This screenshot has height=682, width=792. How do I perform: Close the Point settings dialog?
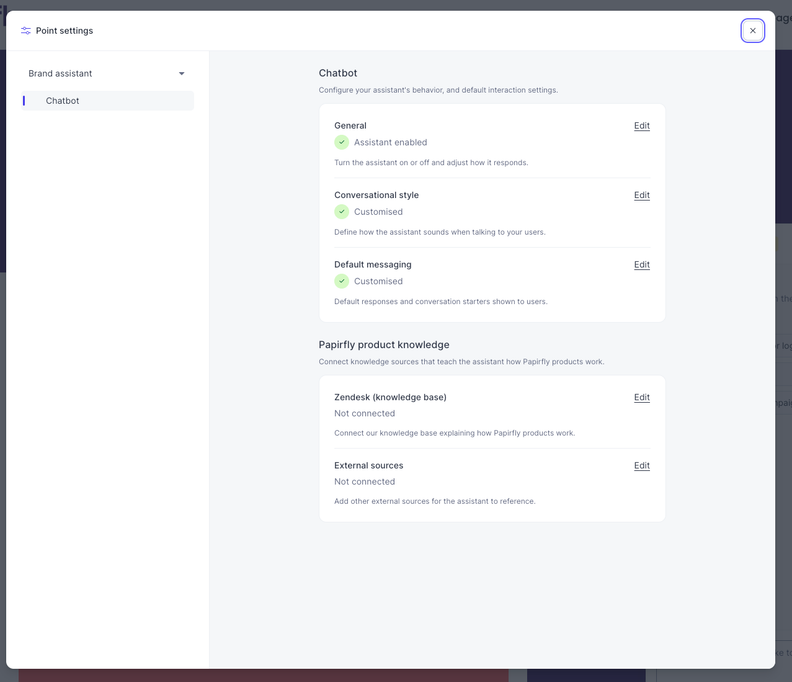[752, 31]
